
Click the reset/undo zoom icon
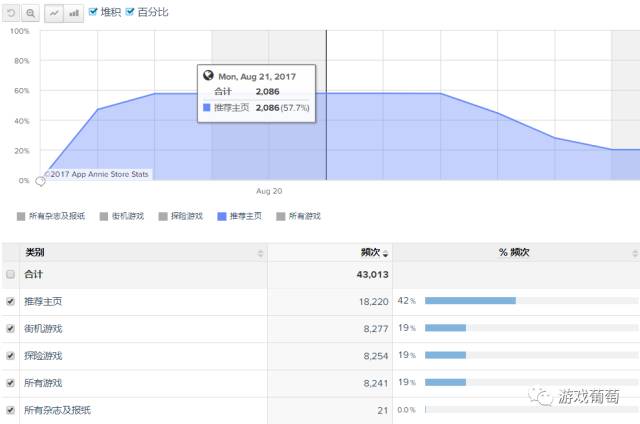coord(11,13)
